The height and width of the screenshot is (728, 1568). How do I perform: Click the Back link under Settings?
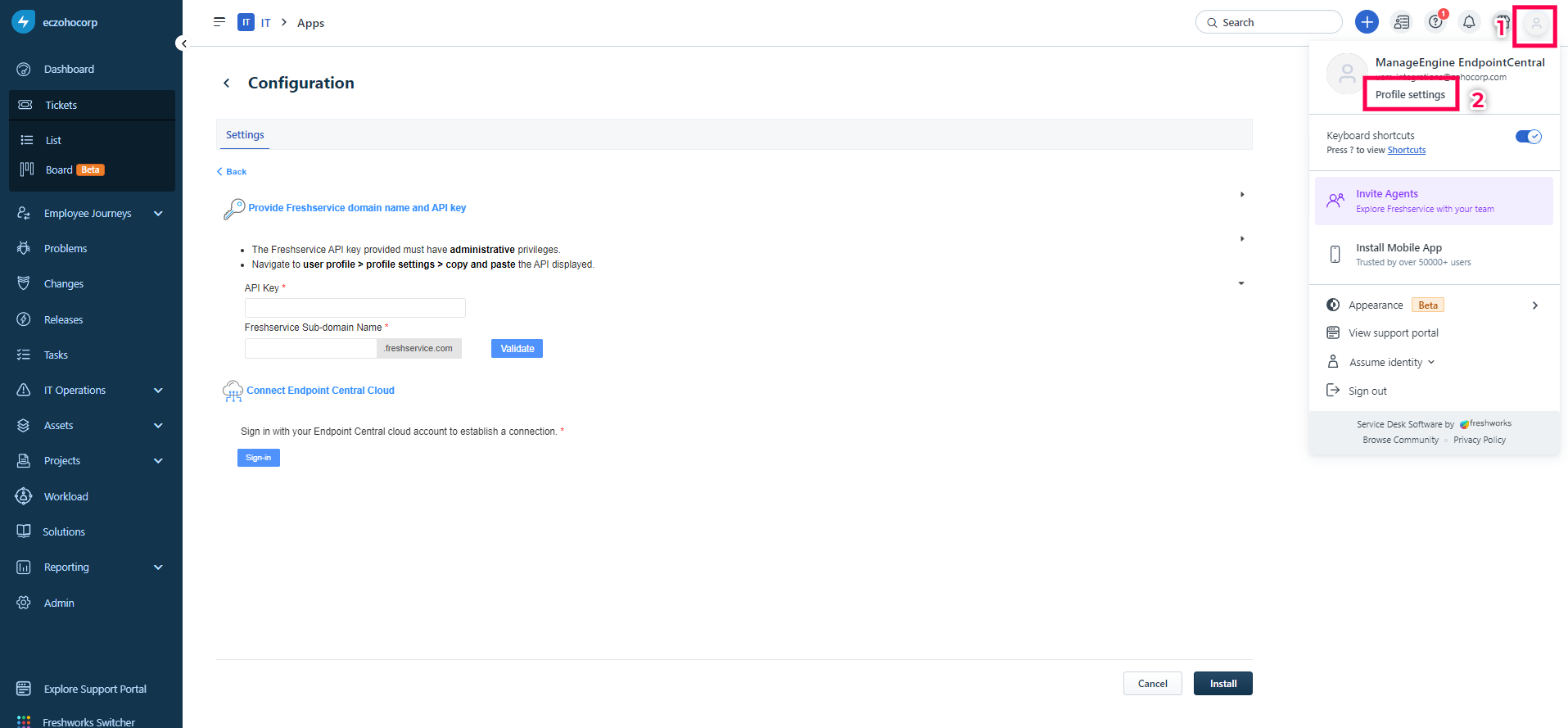pos(232,172)
